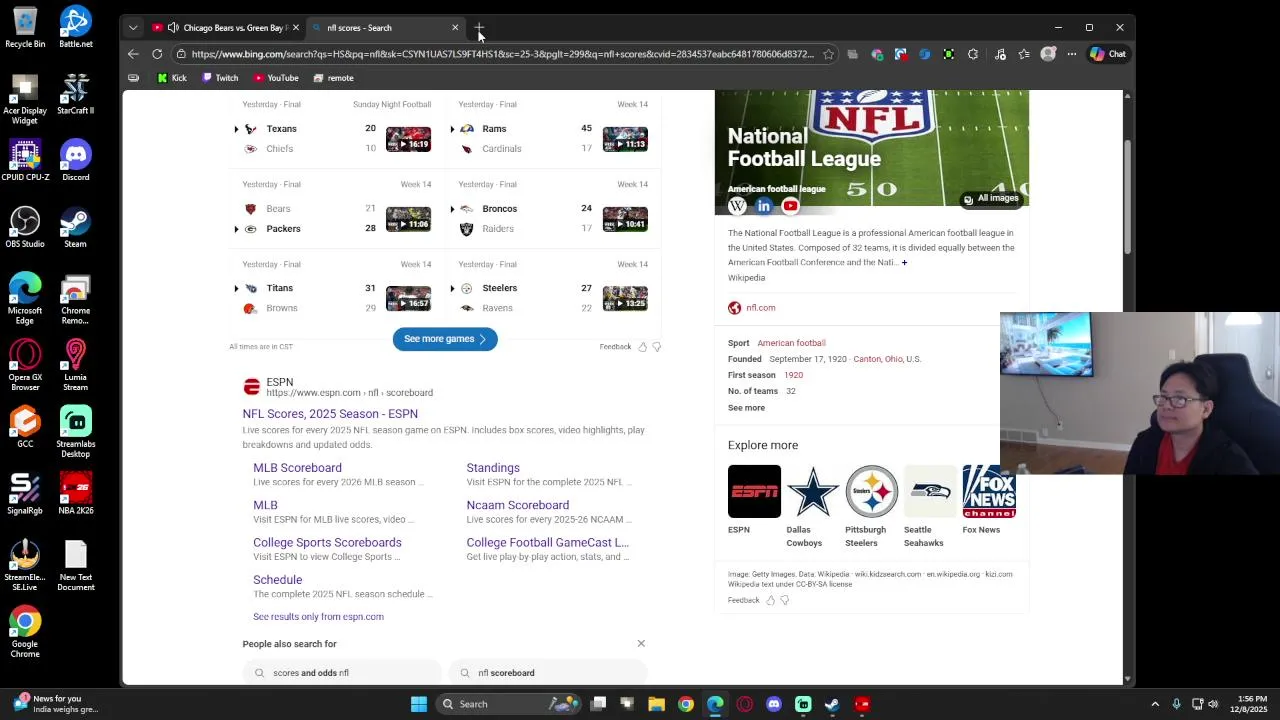Open Twitch bookmark
Viewport: 1280px width, 720px height.
pos(221,78)
